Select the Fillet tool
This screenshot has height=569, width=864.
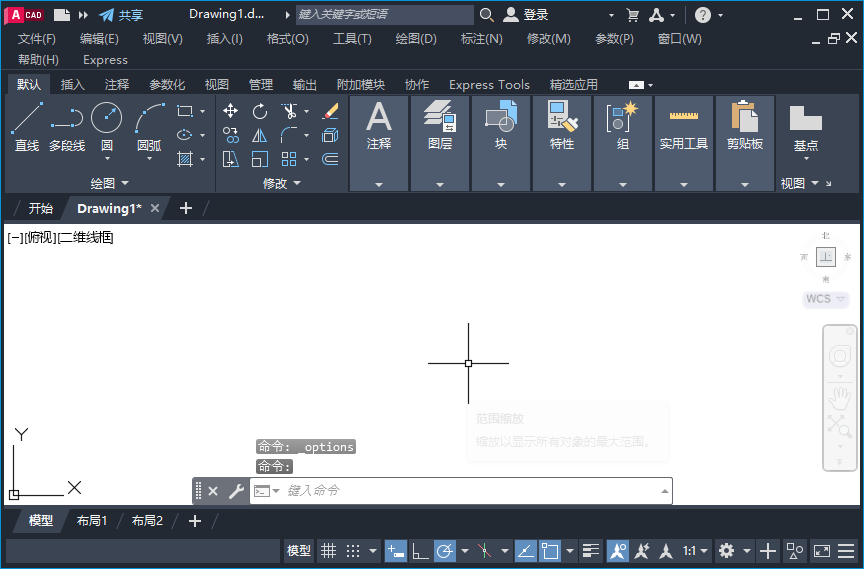pos(289,135)
